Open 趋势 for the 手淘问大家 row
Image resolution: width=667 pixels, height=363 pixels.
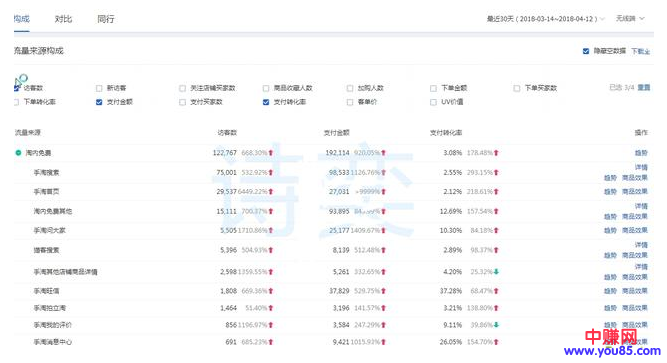610,230
